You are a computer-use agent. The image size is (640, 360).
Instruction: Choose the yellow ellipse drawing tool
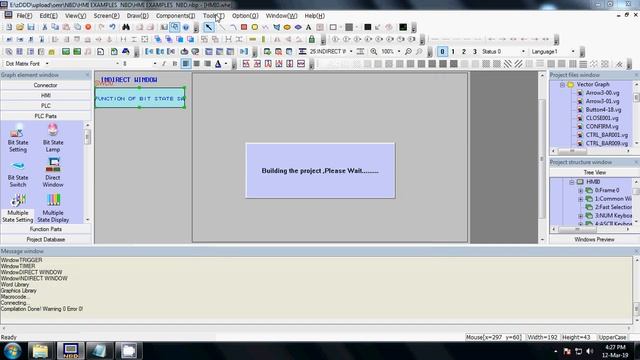(x=255, y=27)
